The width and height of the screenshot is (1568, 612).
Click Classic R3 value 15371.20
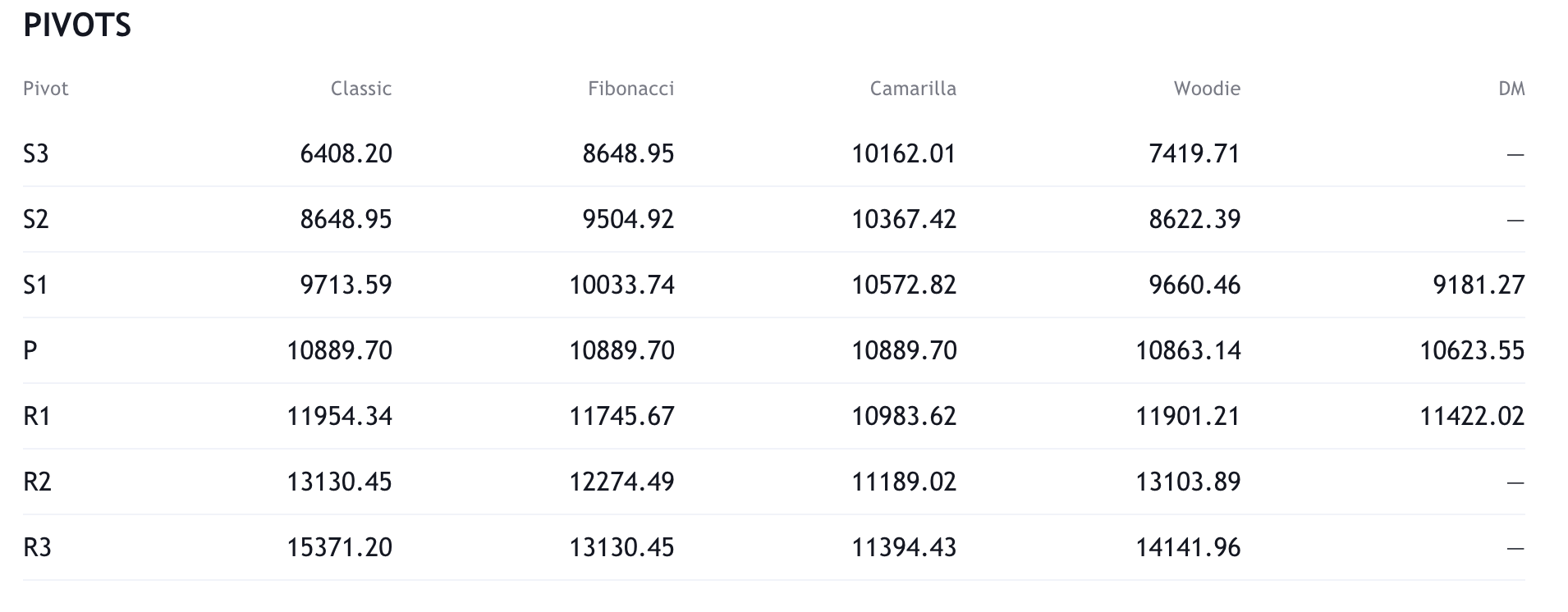(x=339, y=547)
